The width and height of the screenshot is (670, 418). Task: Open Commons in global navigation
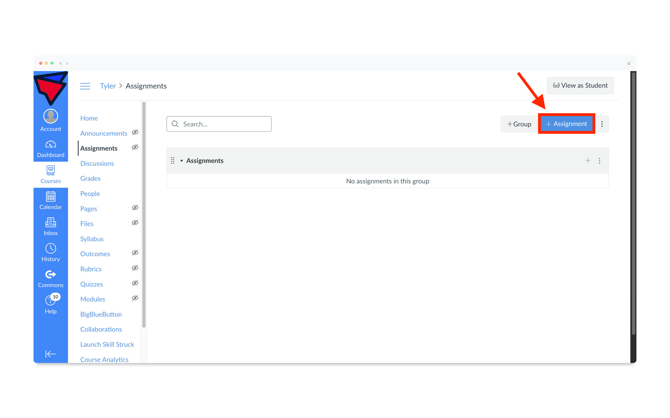point(50,278)
